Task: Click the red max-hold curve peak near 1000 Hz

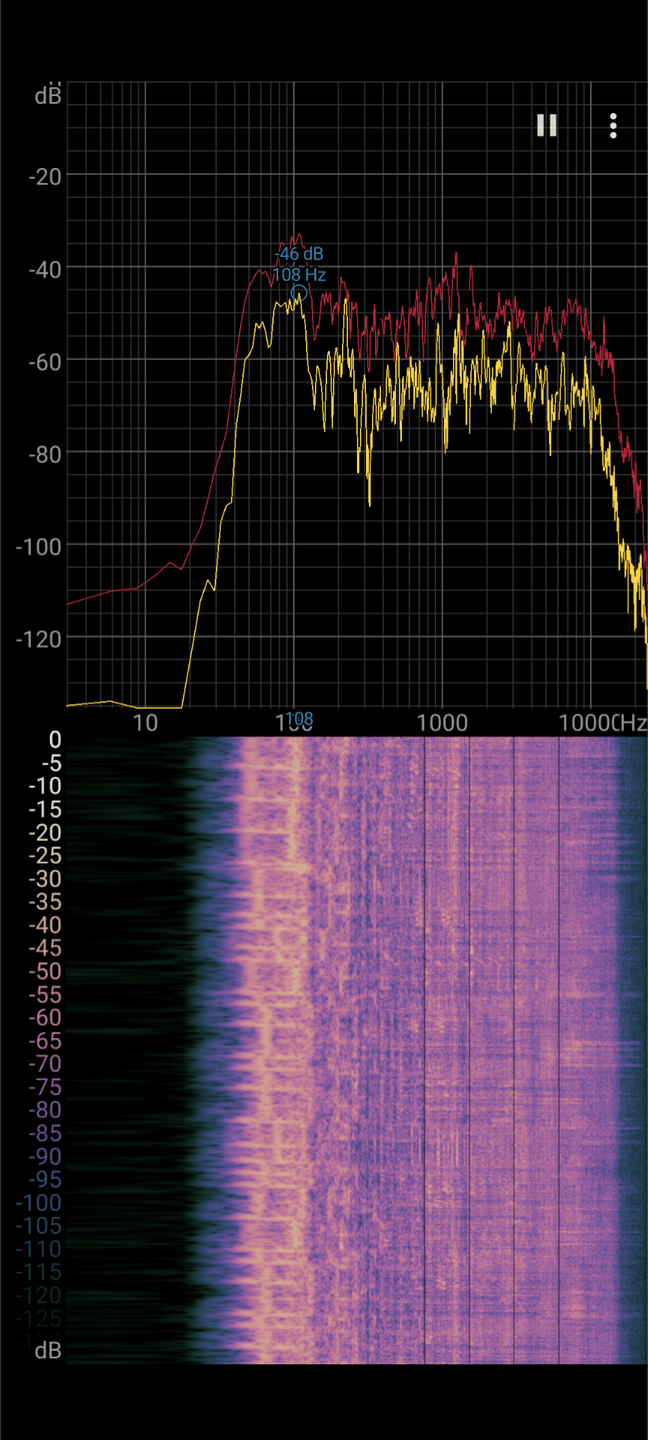Action: click(457, 255)
